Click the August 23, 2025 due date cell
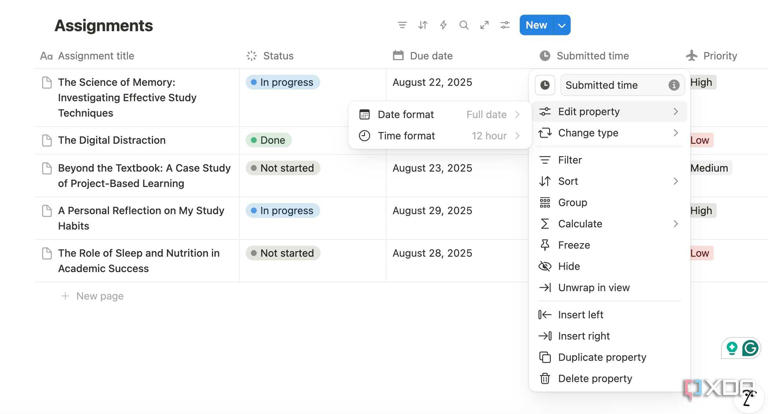Screen dimensions: 768x414 pyautogui.click(x=432, y=168)
